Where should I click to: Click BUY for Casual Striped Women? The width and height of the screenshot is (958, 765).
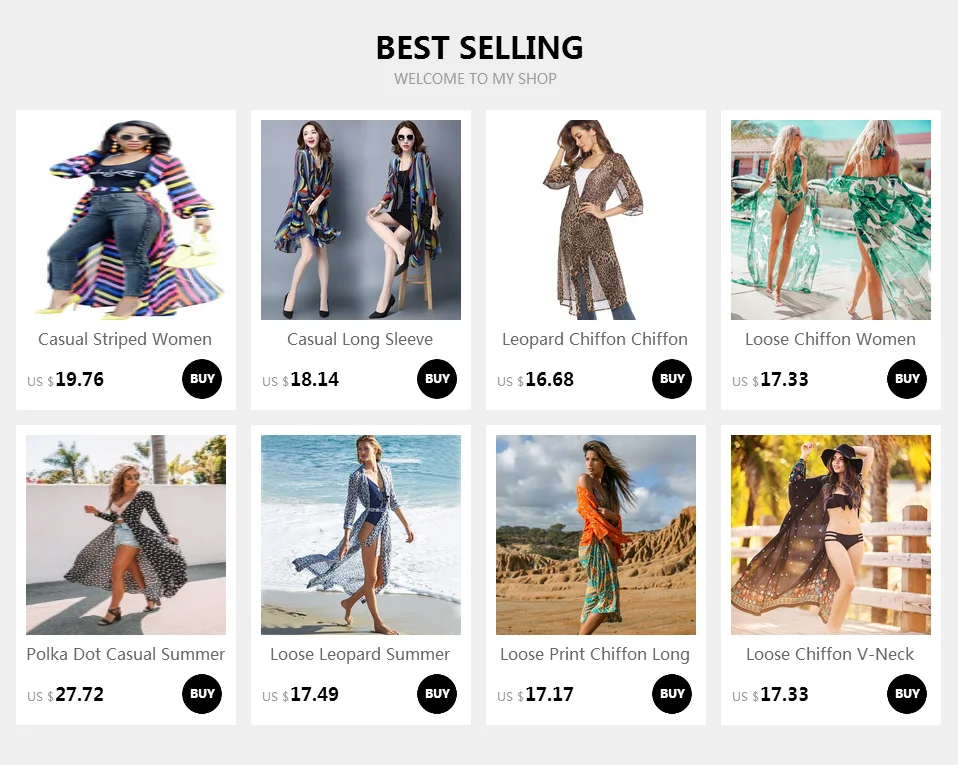[x=202, y=379]
